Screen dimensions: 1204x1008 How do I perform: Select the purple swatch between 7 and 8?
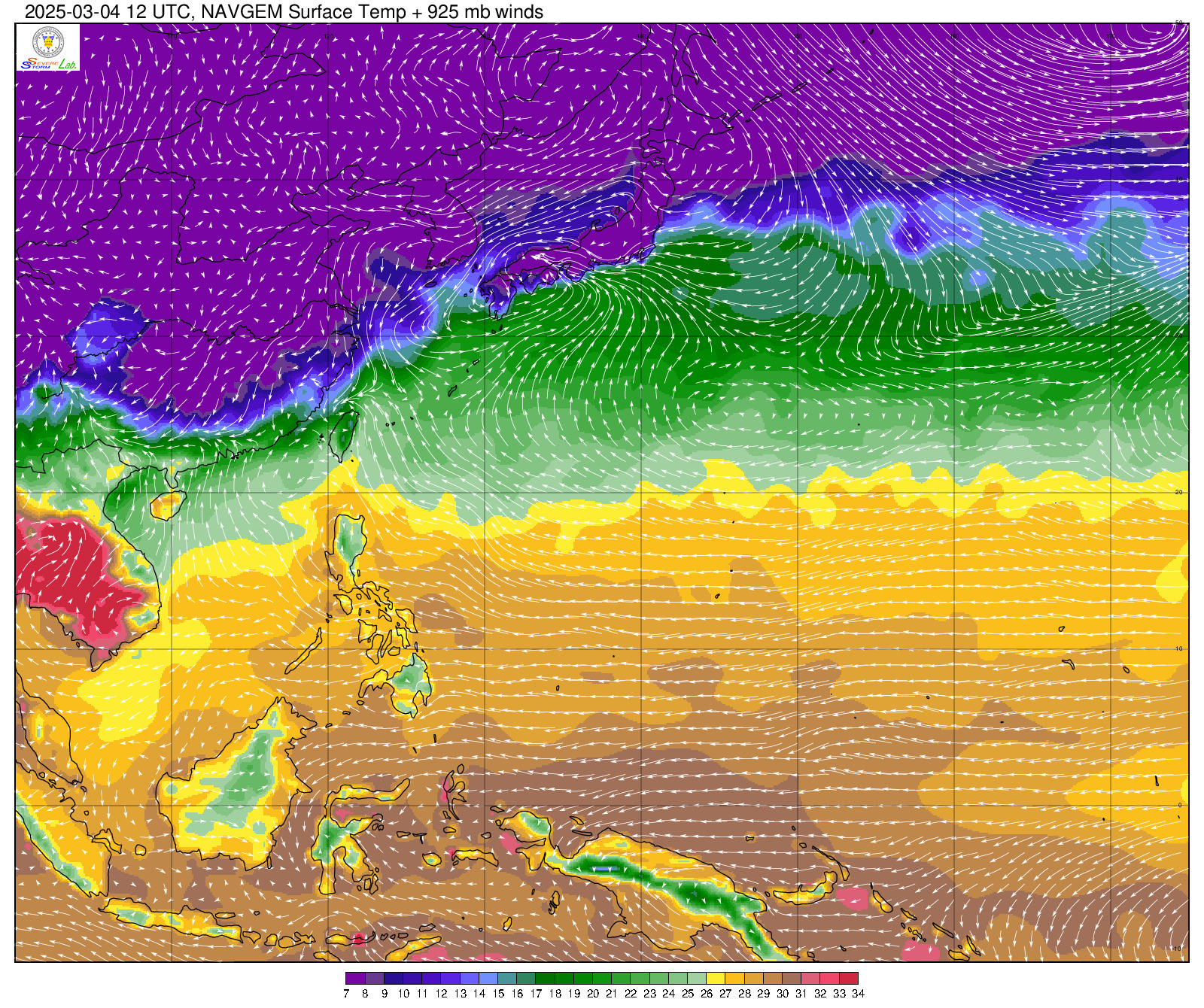tap(355, 978)
